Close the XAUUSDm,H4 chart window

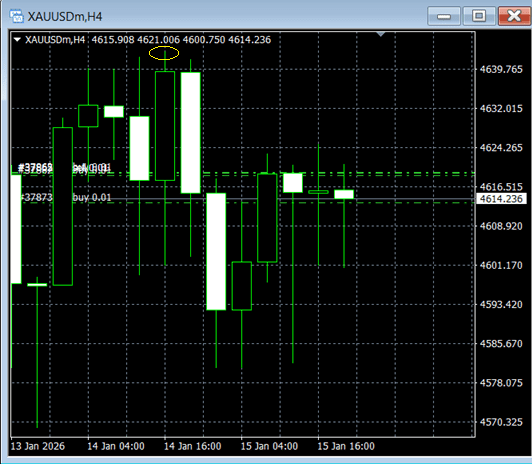pyautogui.click(x=514, y=16)
